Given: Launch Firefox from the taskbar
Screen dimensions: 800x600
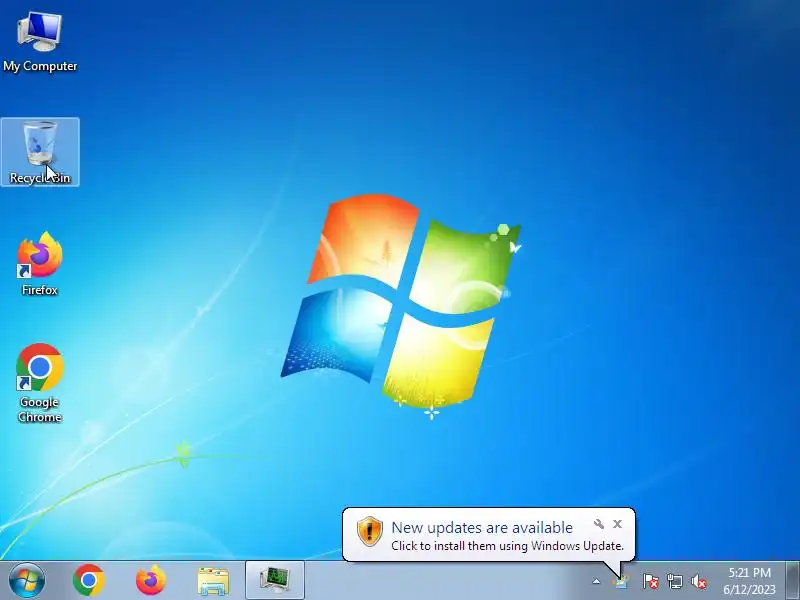Looking at the screenshot, I should (x=151, y=581).
